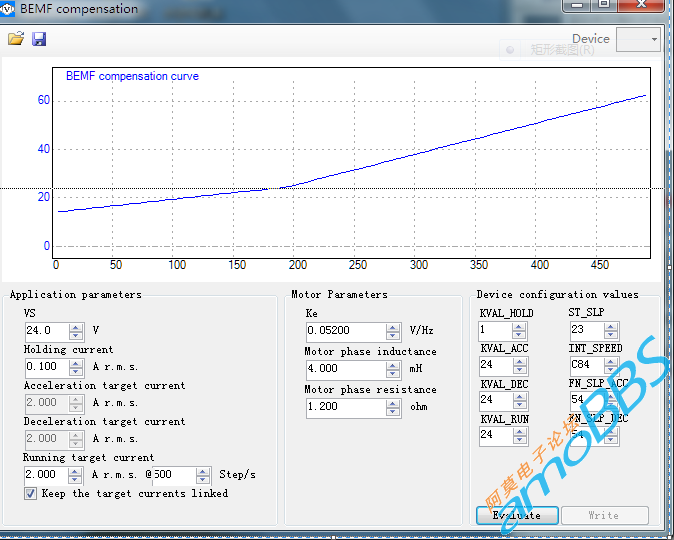Increase KVAL_DEC with up arrow
Screen dimensions: 674x540
[520, 397]
